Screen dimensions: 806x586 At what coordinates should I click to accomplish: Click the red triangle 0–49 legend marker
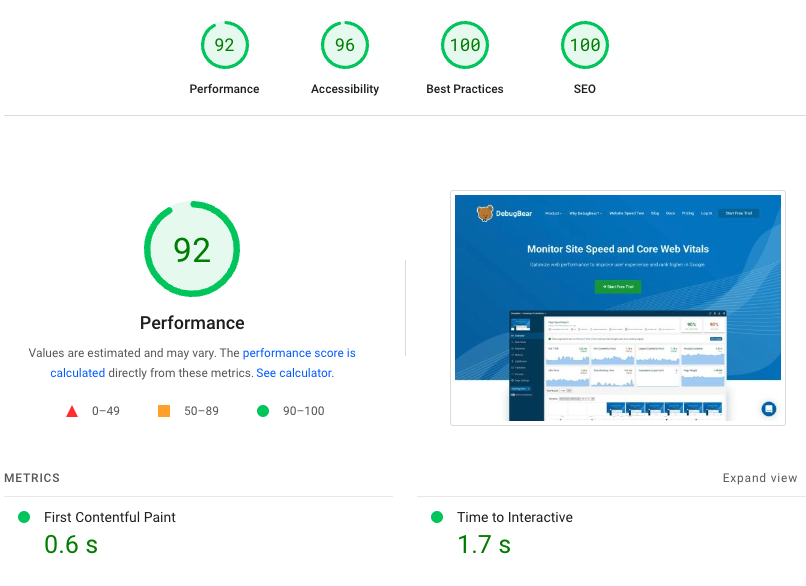(x=71, y=410)
